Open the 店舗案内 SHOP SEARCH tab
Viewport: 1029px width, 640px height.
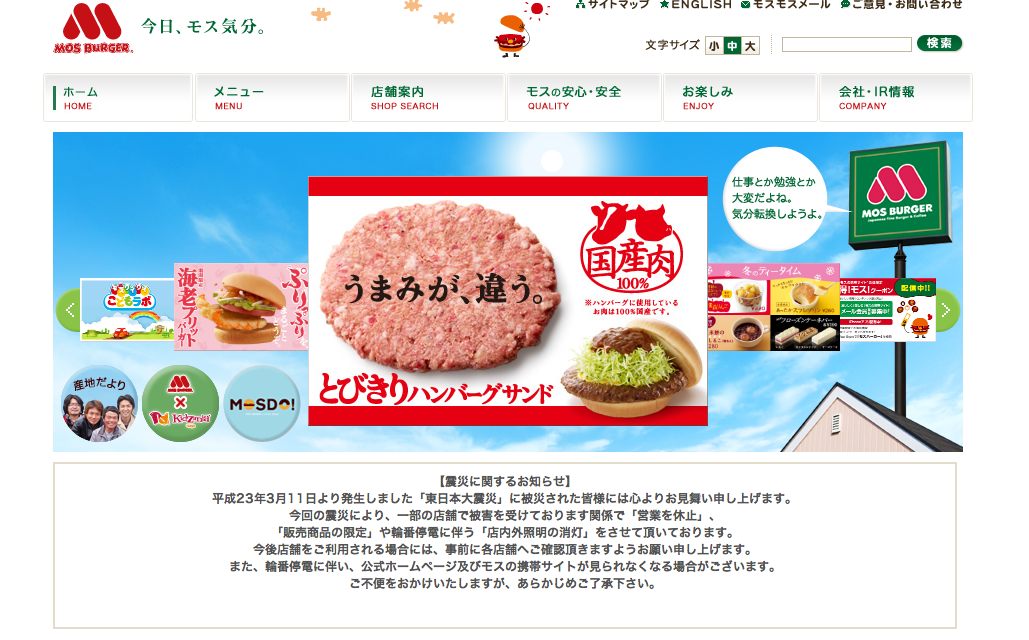[x=429, y=97]
